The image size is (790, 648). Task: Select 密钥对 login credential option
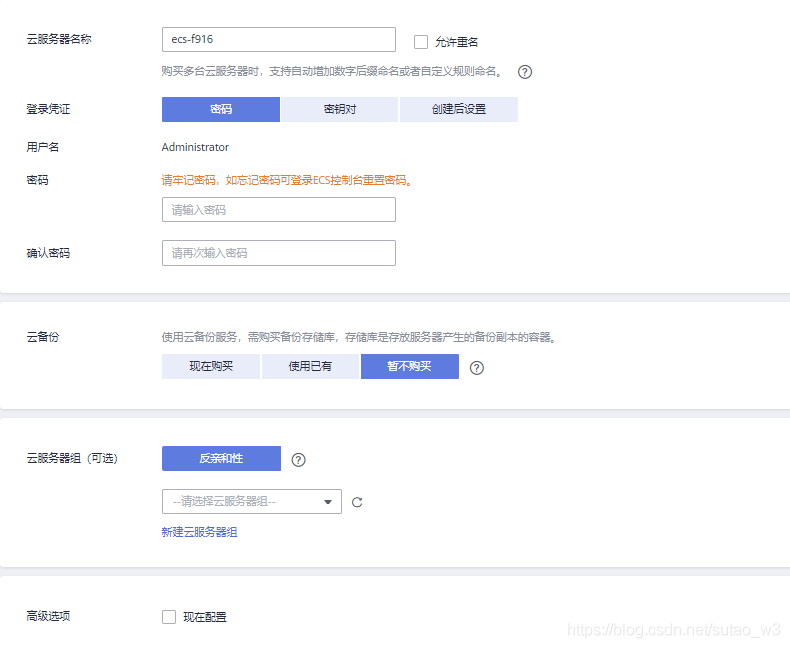pyautogui.click(x=340, y=109)
